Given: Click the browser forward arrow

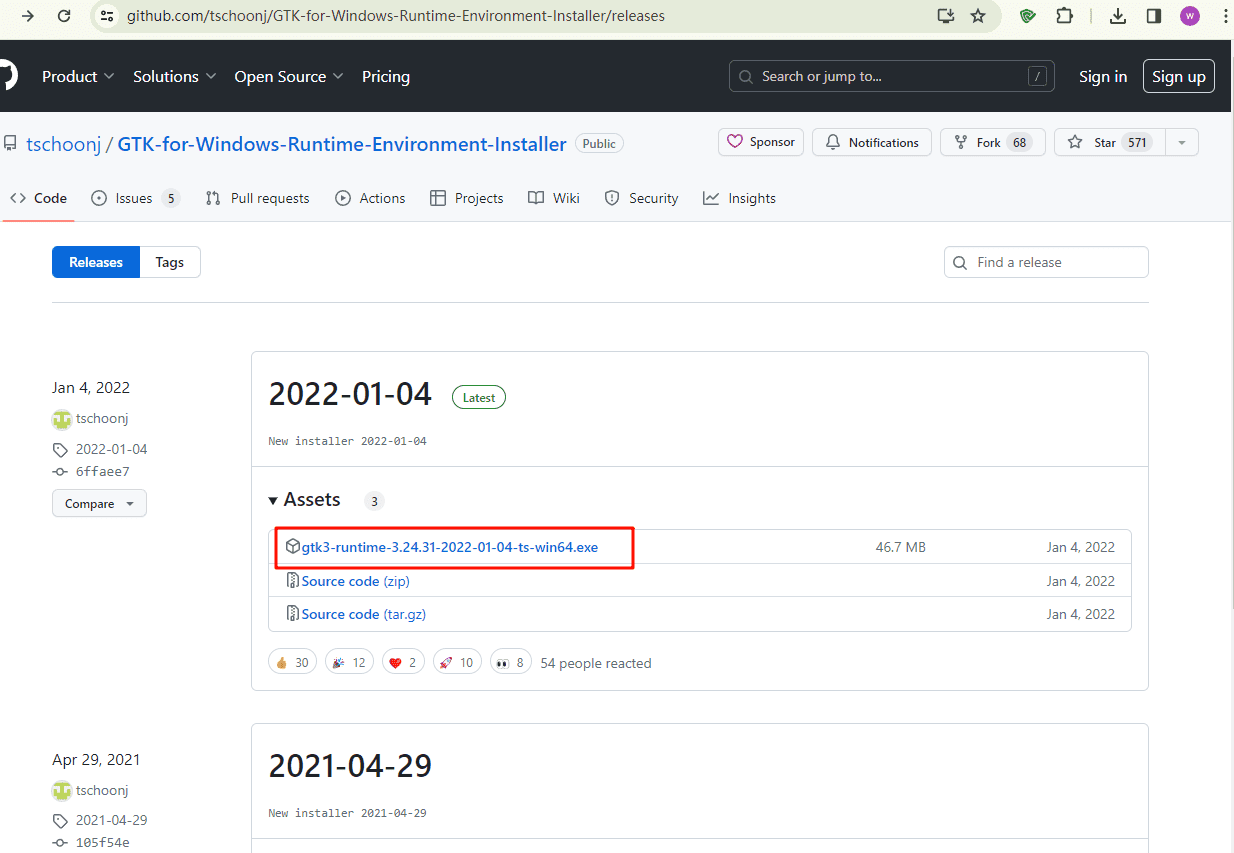Looking at the screenshot, I should (x=27, y=16).
